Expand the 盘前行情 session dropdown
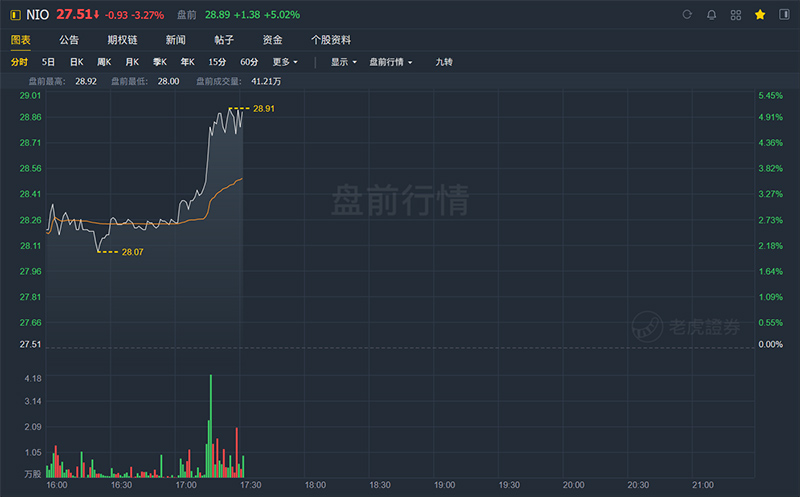 click(x=390, y=62)
